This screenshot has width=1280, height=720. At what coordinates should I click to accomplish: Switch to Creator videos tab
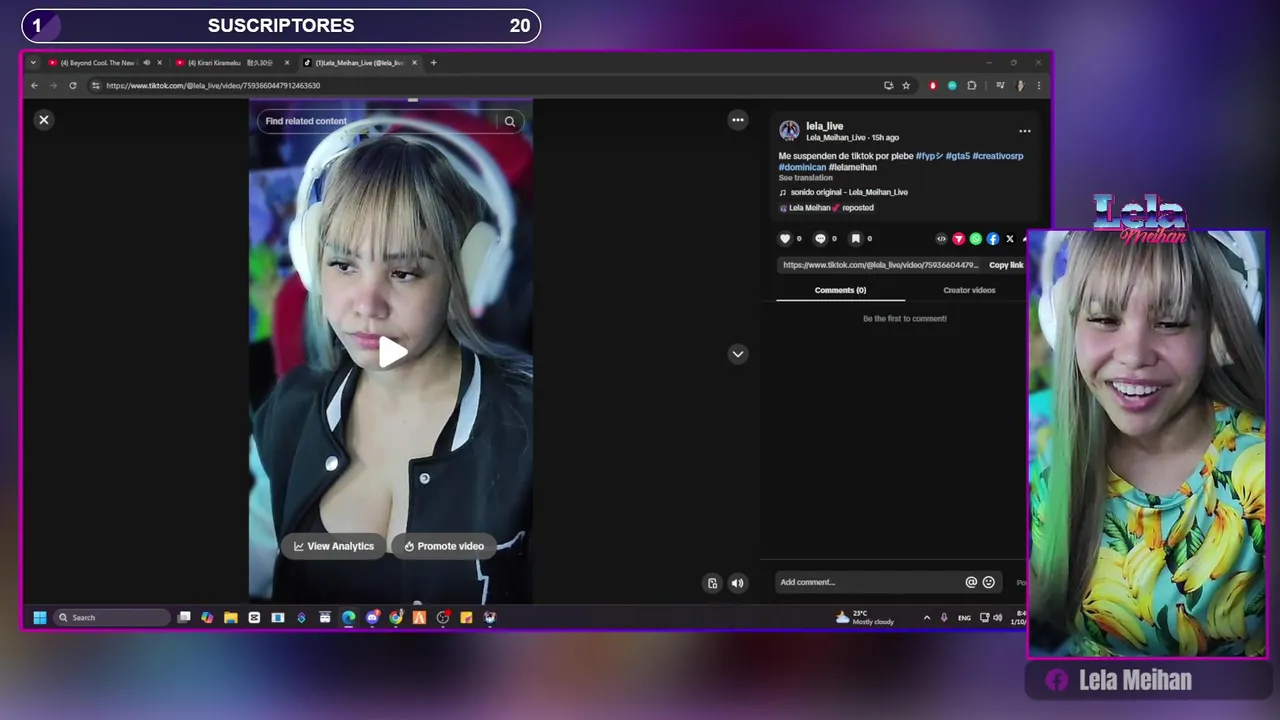(969, 290)
